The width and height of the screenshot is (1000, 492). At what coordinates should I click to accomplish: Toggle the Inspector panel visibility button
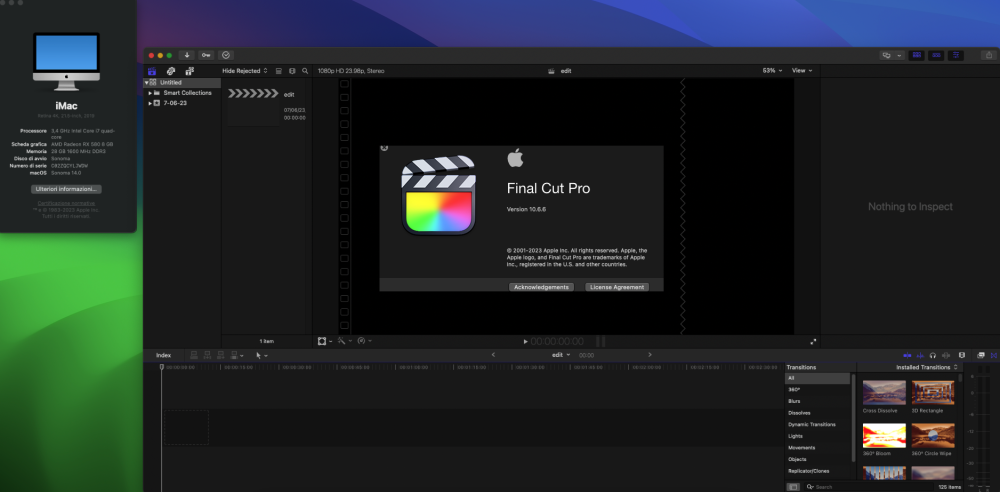click(x=955, y=56)
